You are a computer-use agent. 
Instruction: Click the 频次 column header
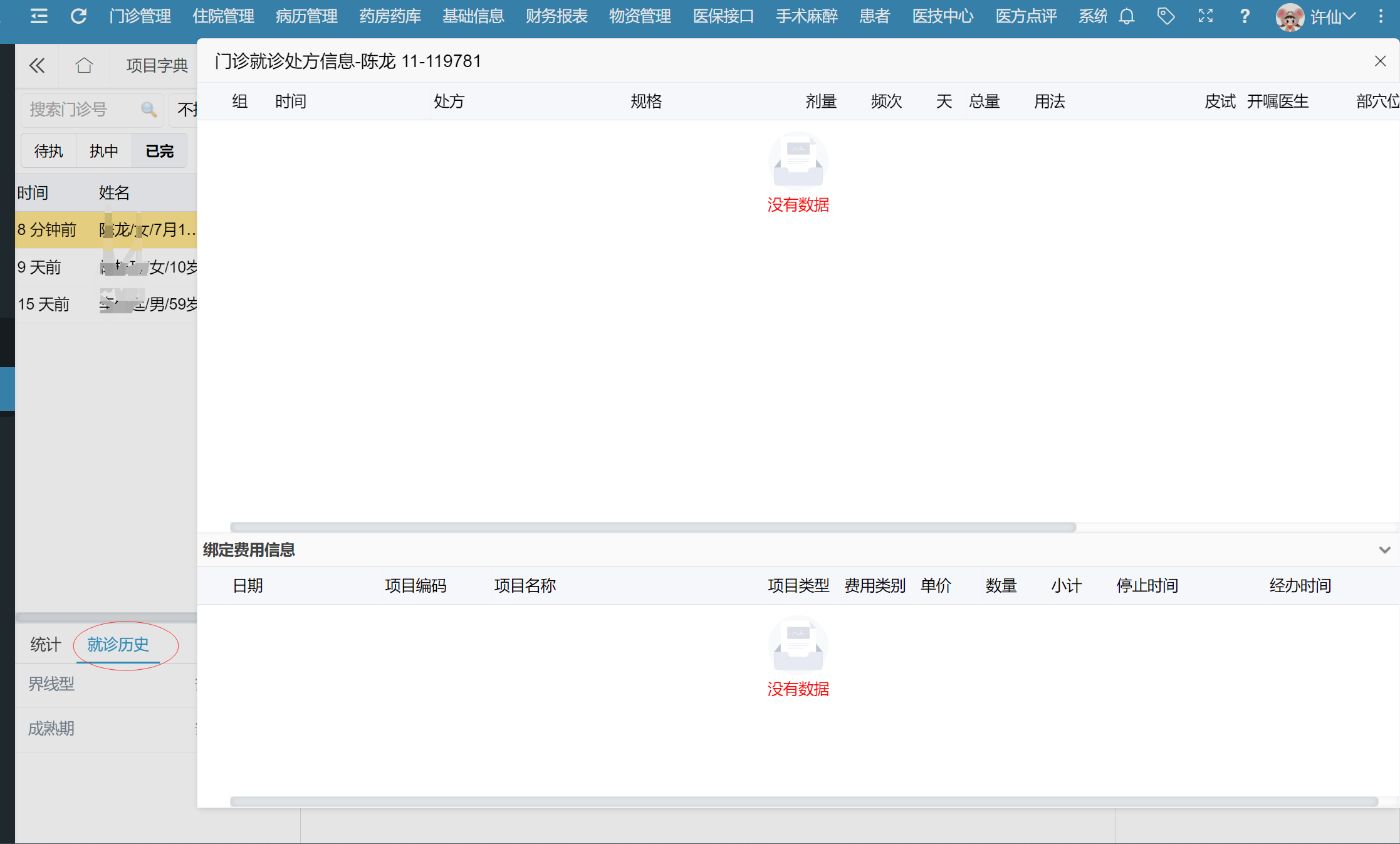(886, 101)
